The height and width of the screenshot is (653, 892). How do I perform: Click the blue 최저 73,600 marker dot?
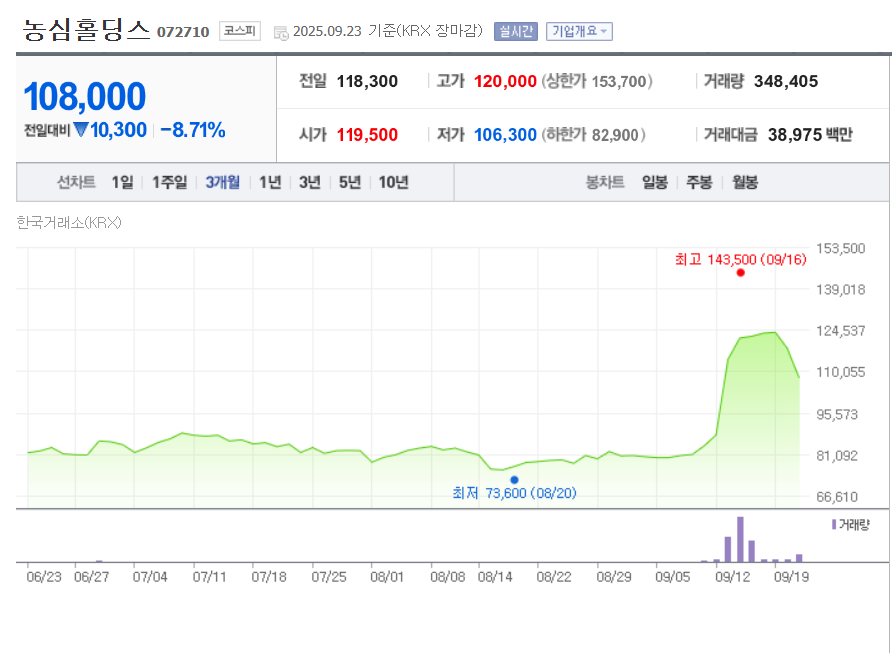tap(514, 480)
